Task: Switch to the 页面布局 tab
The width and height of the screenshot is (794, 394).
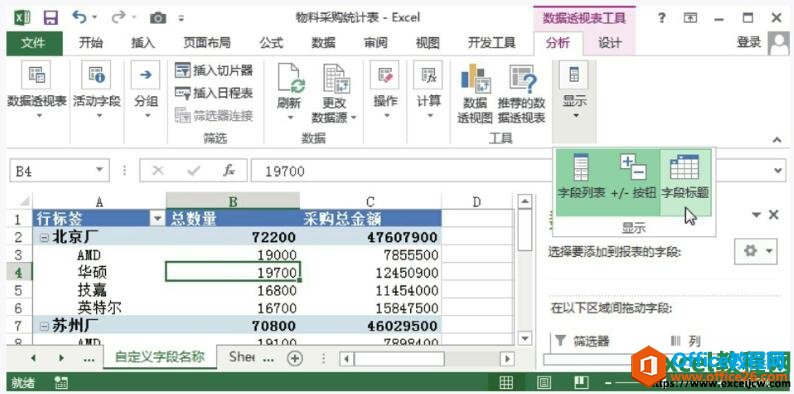Action: click(207, 43)
